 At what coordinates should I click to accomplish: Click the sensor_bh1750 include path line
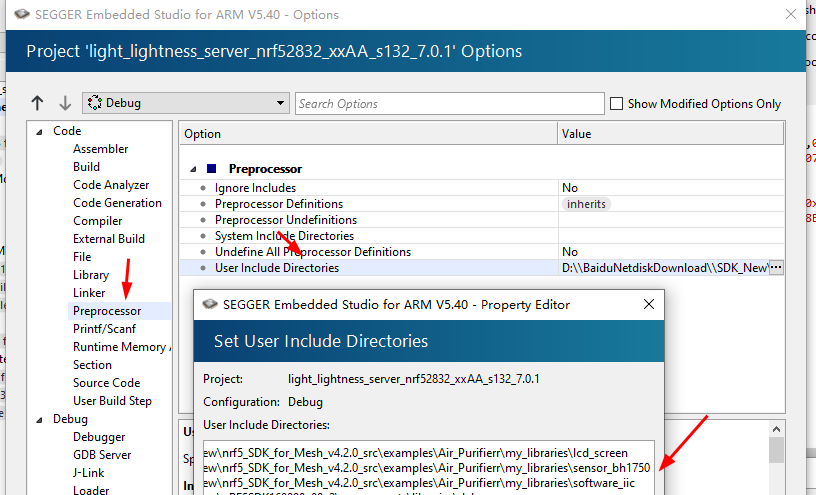tap(428, 468)
